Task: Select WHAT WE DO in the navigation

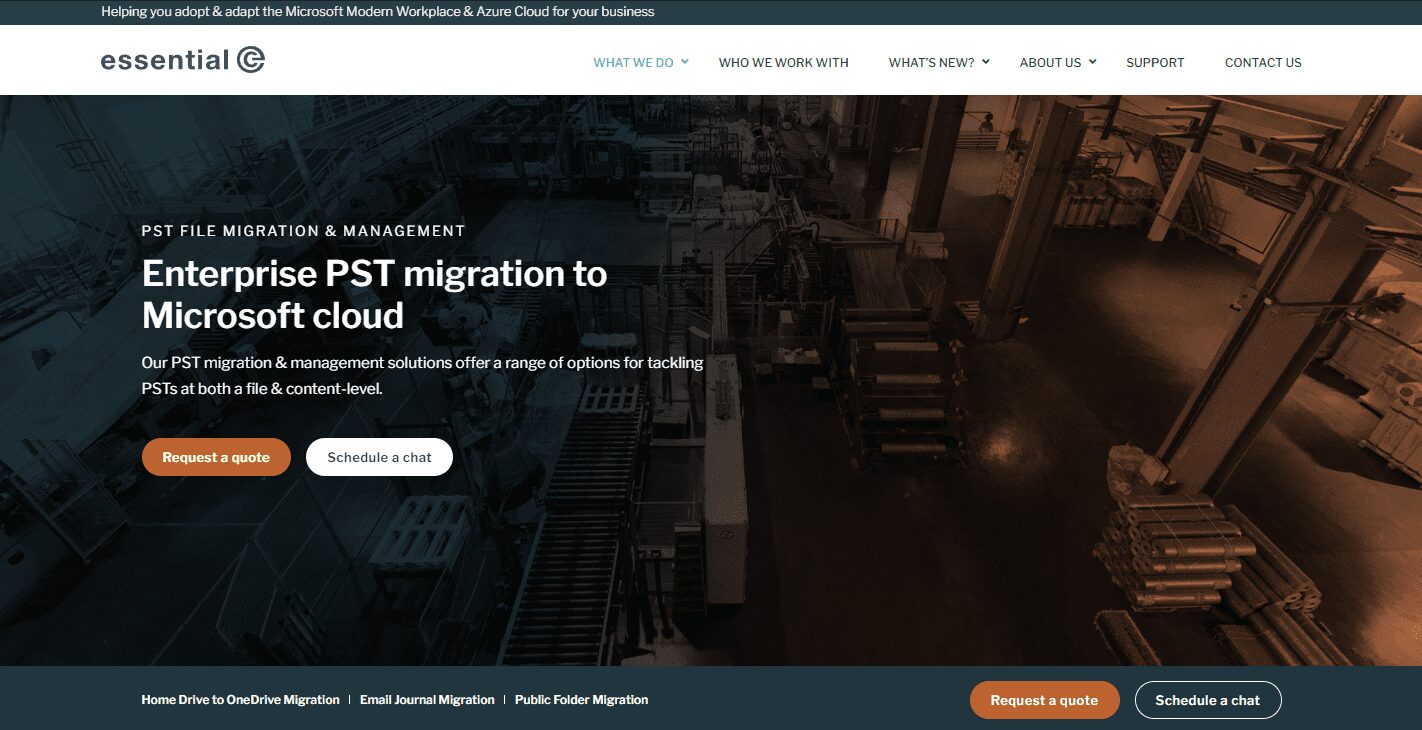Action: 636,62
